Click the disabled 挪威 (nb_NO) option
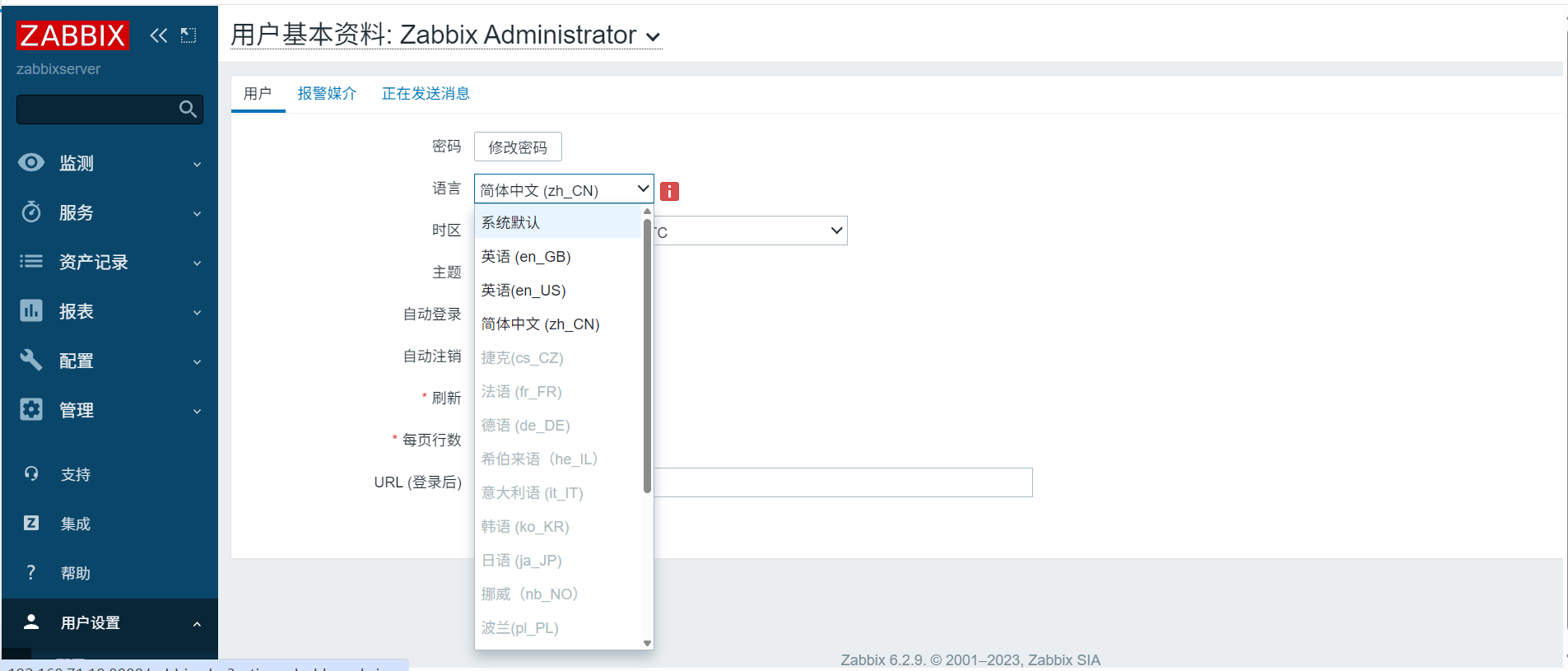The width and height of the screenshot is (1568, 671). click(558, 594)
